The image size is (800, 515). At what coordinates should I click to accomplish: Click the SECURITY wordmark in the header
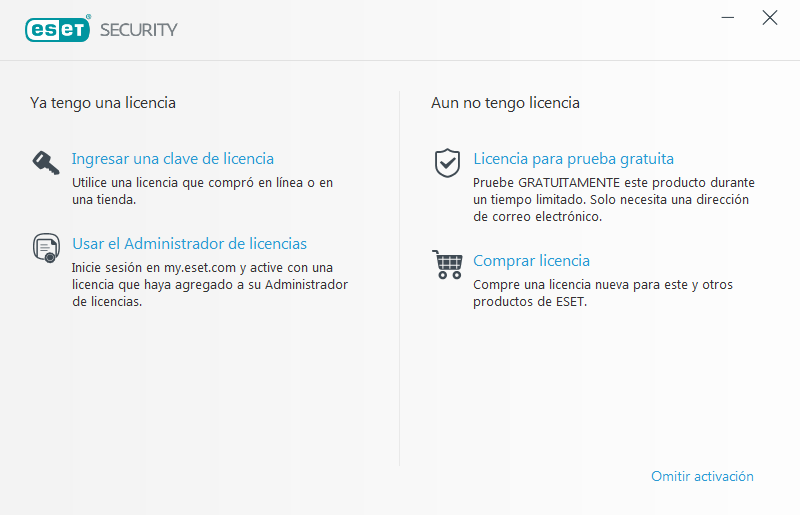click(139, 30)
